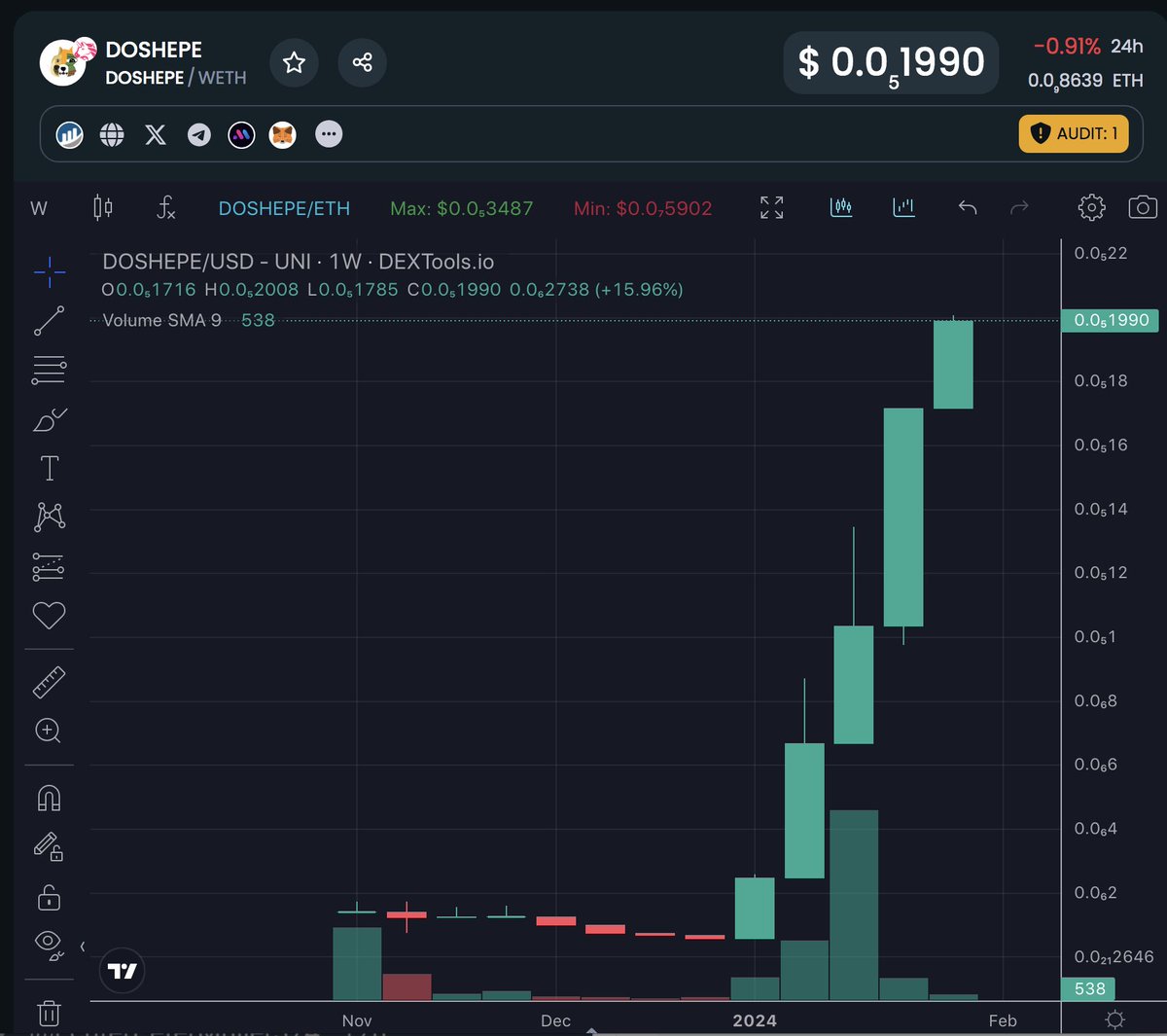This screenshot has width=1167, height=1036.
Task: Click the 2024 time axis label
Action: click(755, 1020)
